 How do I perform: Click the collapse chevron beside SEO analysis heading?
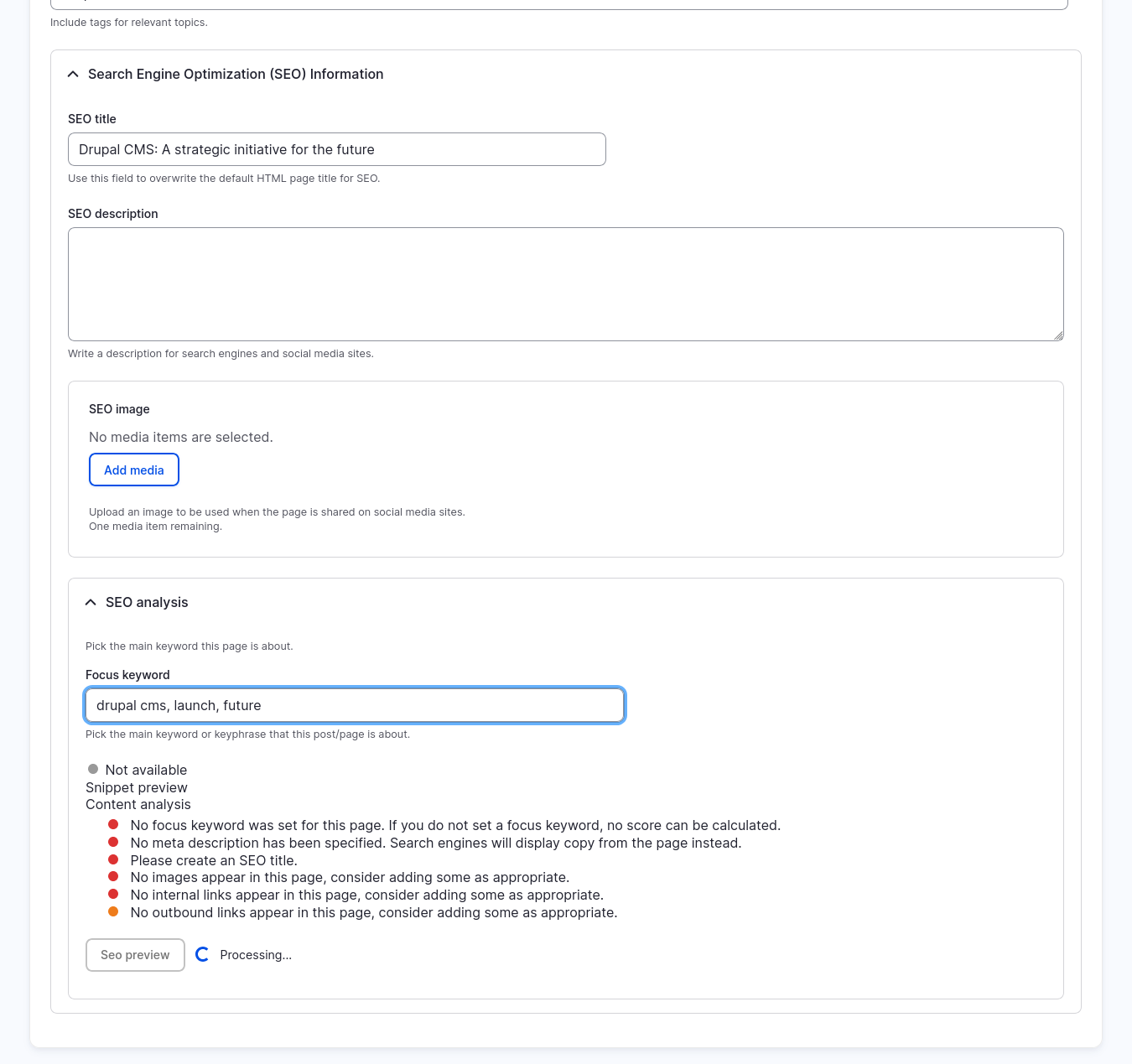click(x=90, y=602)
